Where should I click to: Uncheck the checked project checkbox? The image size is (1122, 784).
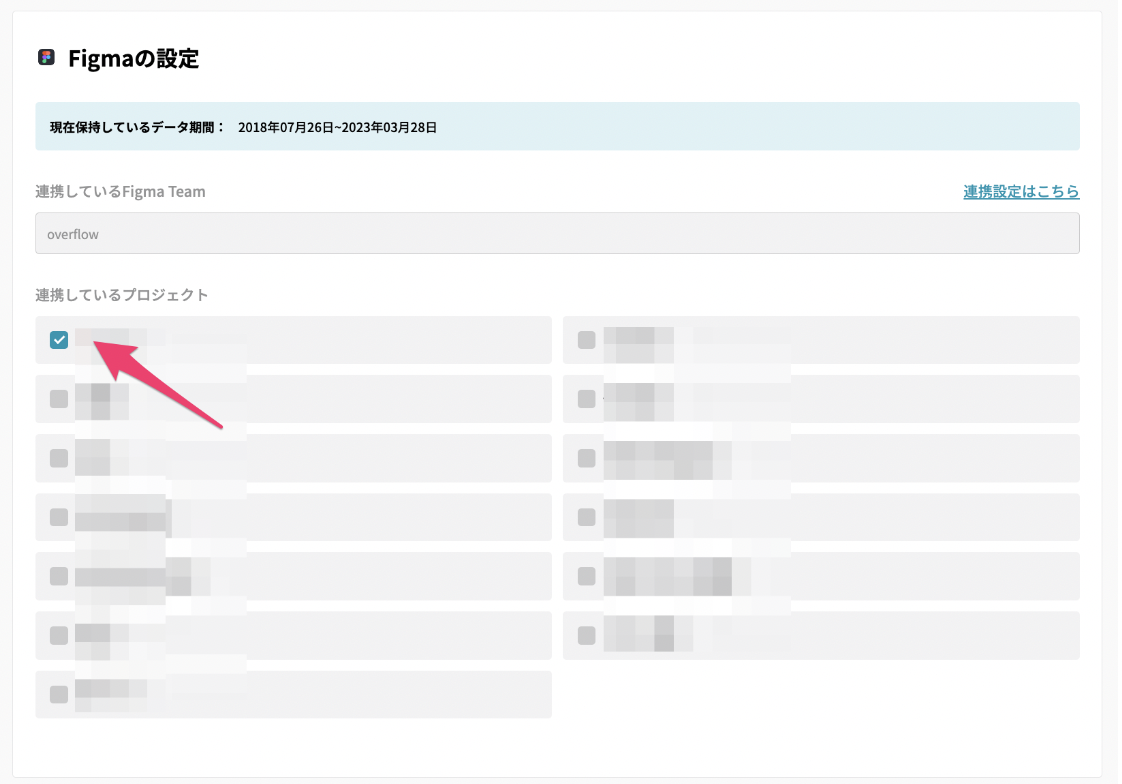pyautogui.click(x=59, y=340)
